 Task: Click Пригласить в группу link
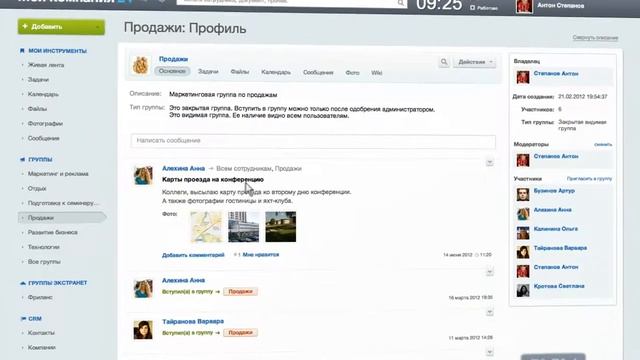(589, 179)
